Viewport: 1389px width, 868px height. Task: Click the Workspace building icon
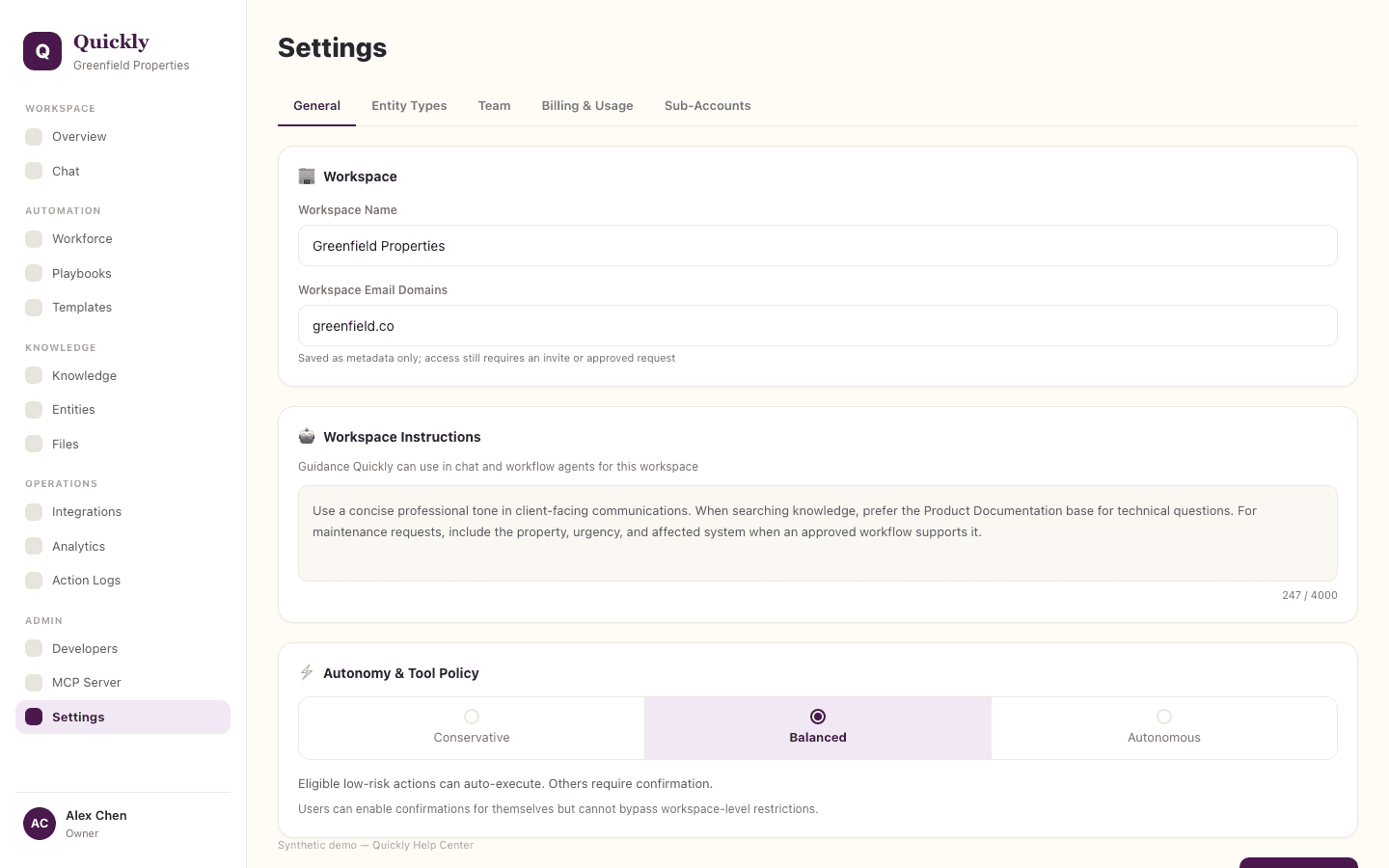(x=307, y=176)
